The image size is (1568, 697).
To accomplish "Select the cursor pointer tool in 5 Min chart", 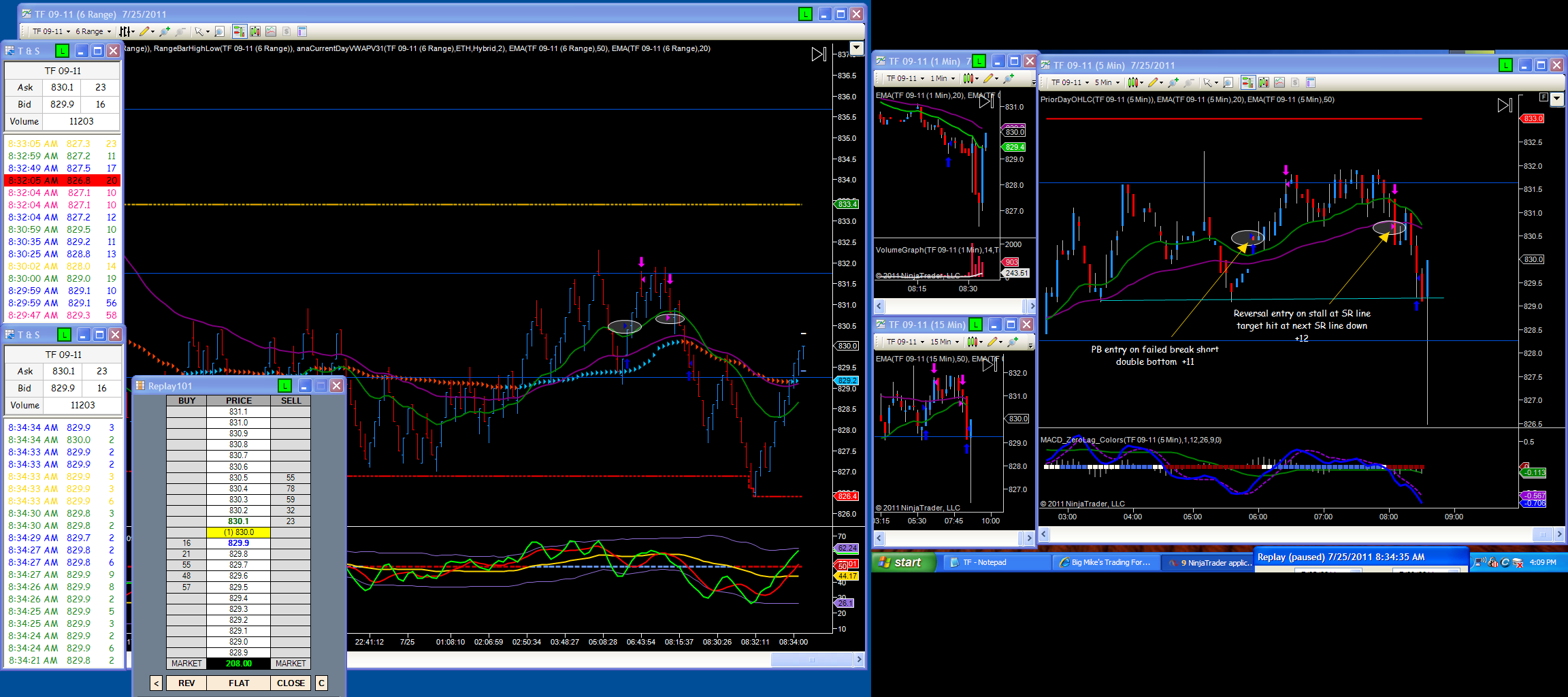I will coord(1210,82).
